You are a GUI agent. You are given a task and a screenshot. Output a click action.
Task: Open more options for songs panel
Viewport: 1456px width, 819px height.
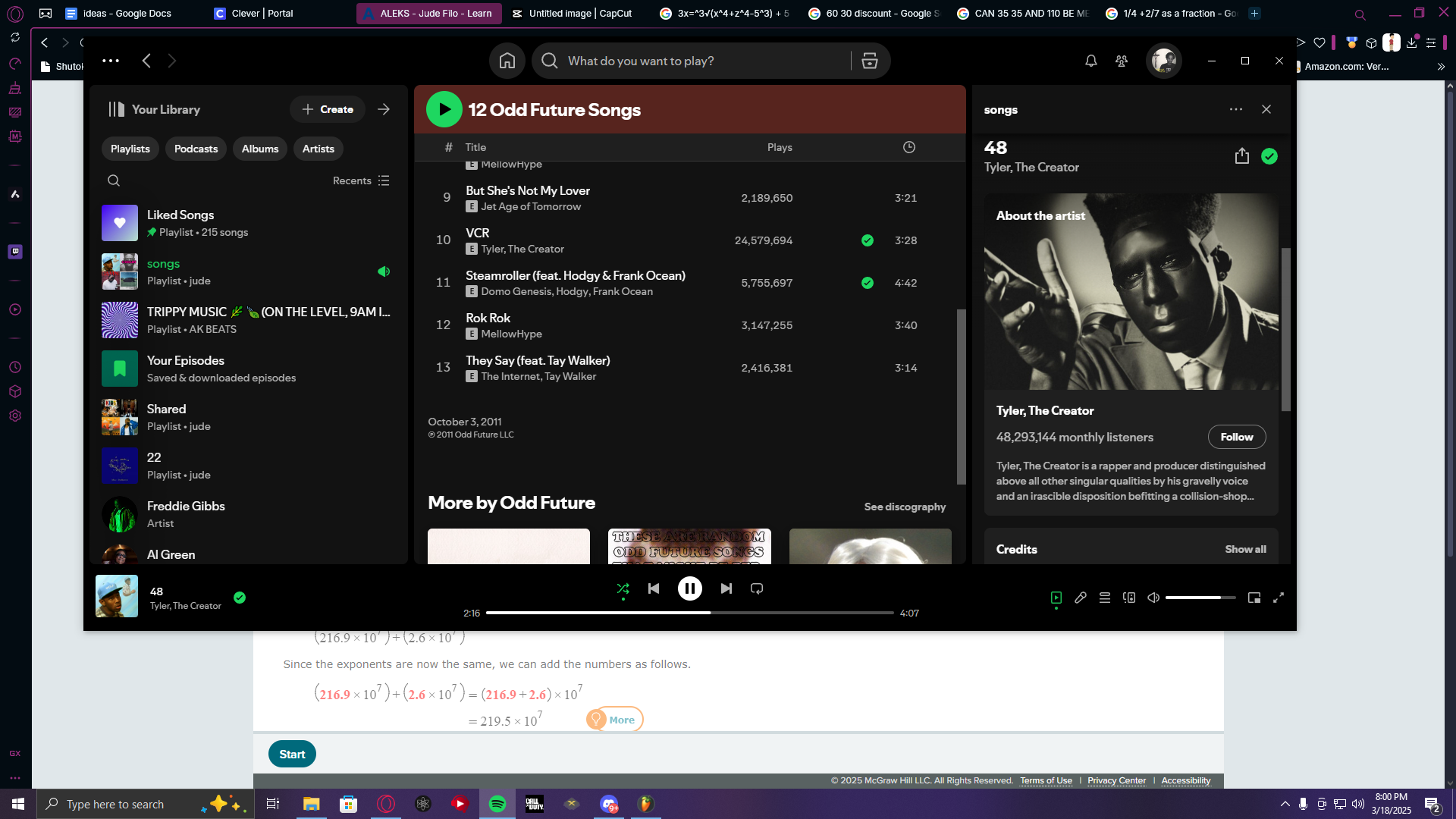pos(1236,109)
